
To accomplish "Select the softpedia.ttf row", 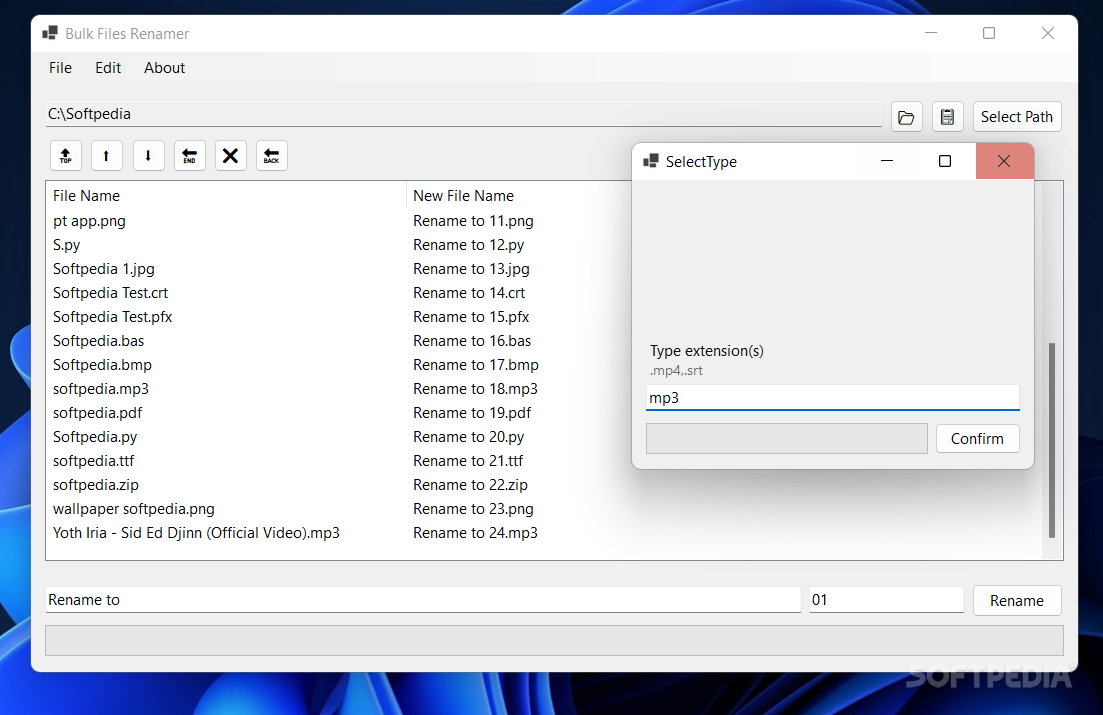I will coord(339,461).
